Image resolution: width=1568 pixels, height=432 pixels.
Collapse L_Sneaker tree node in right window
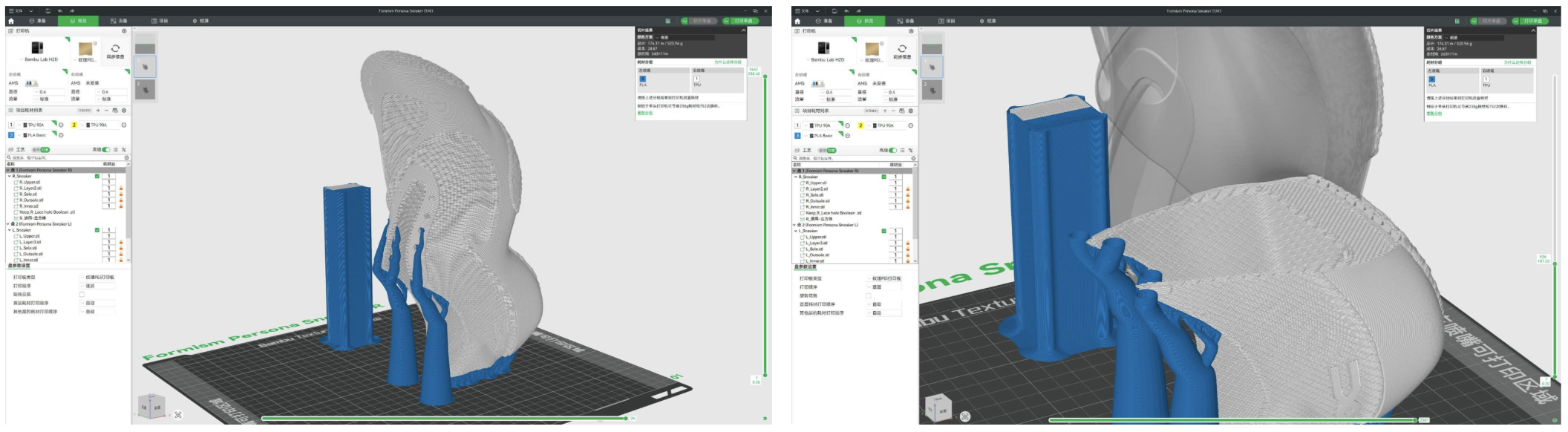[x=797, y=231]
